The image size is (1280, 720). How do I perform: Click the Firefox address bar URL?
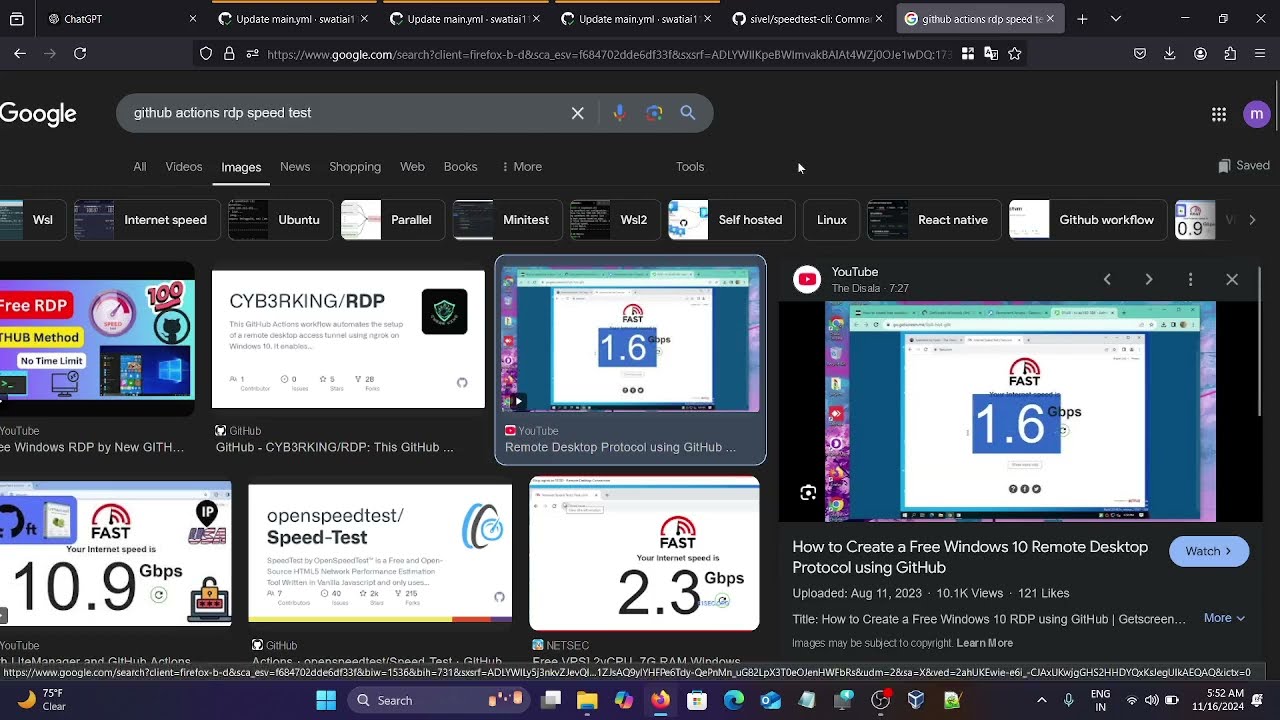pyautogui.click(x=608, y=54)
